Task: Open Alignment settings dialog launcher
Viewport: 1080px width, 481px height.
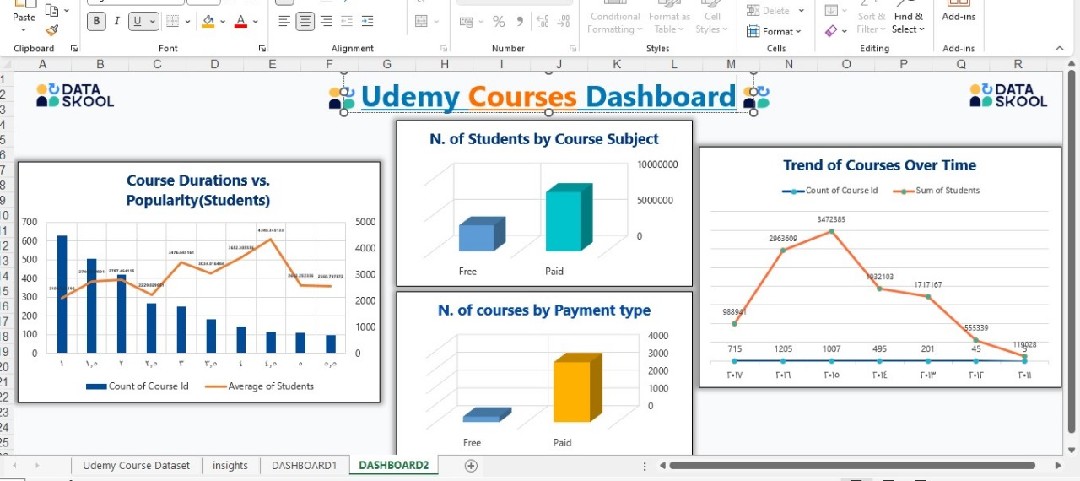Action: [443, 48]
